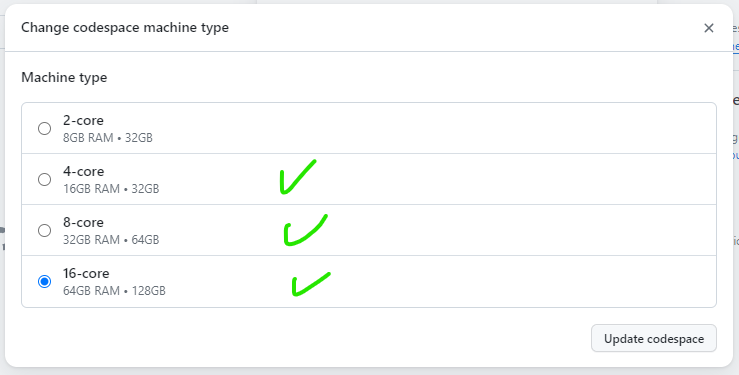
Task: Click the Update codespace button
Action: point(654,338)
